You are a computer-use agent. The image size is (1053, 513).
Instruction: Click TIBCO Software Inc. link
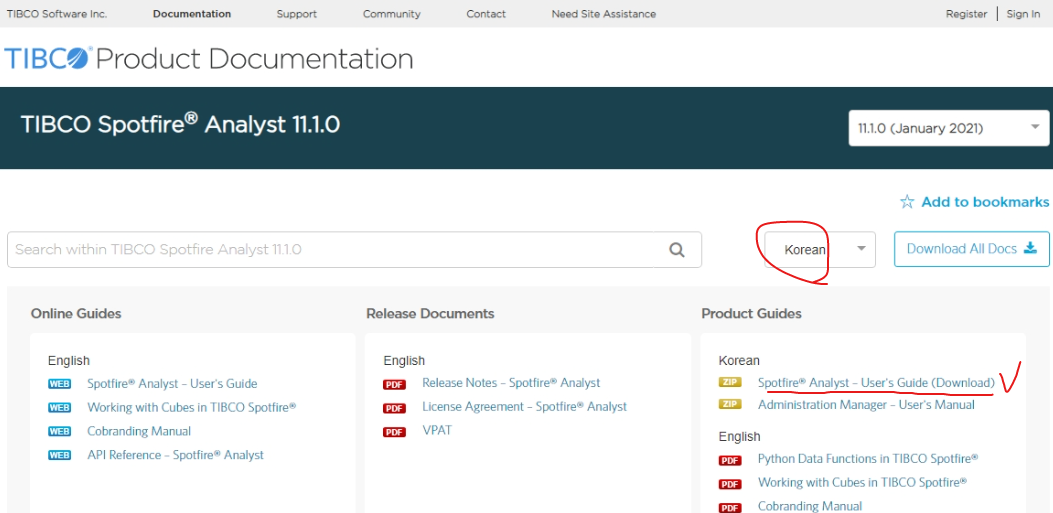(57, 13)
